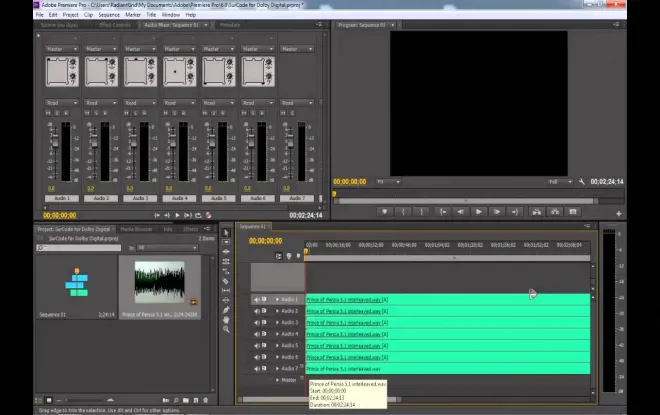Click the Extract button in Program Monitor
Screen dimensions: 660x415
[555, 212]
